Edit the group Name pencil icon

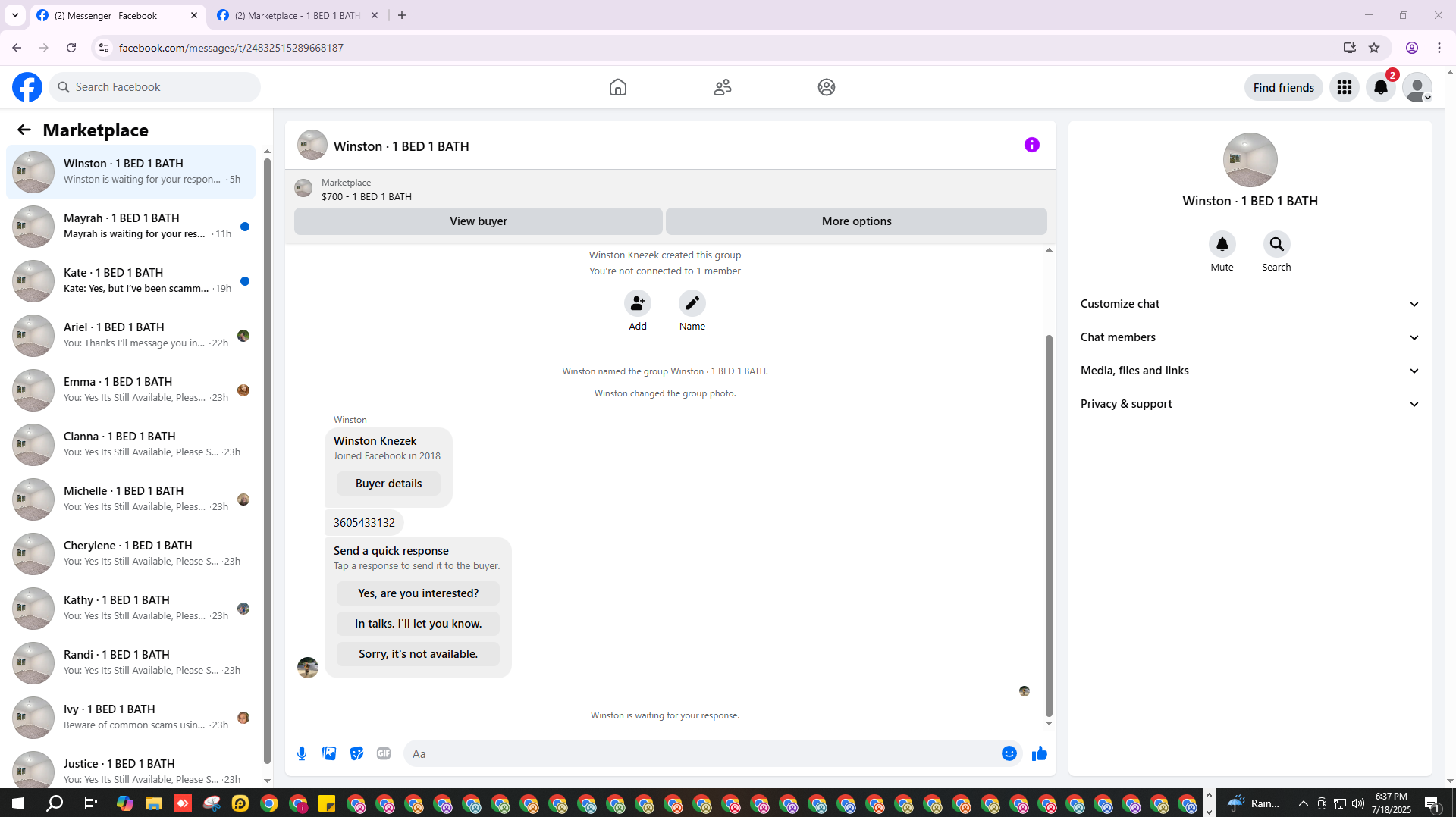(692, 303)
